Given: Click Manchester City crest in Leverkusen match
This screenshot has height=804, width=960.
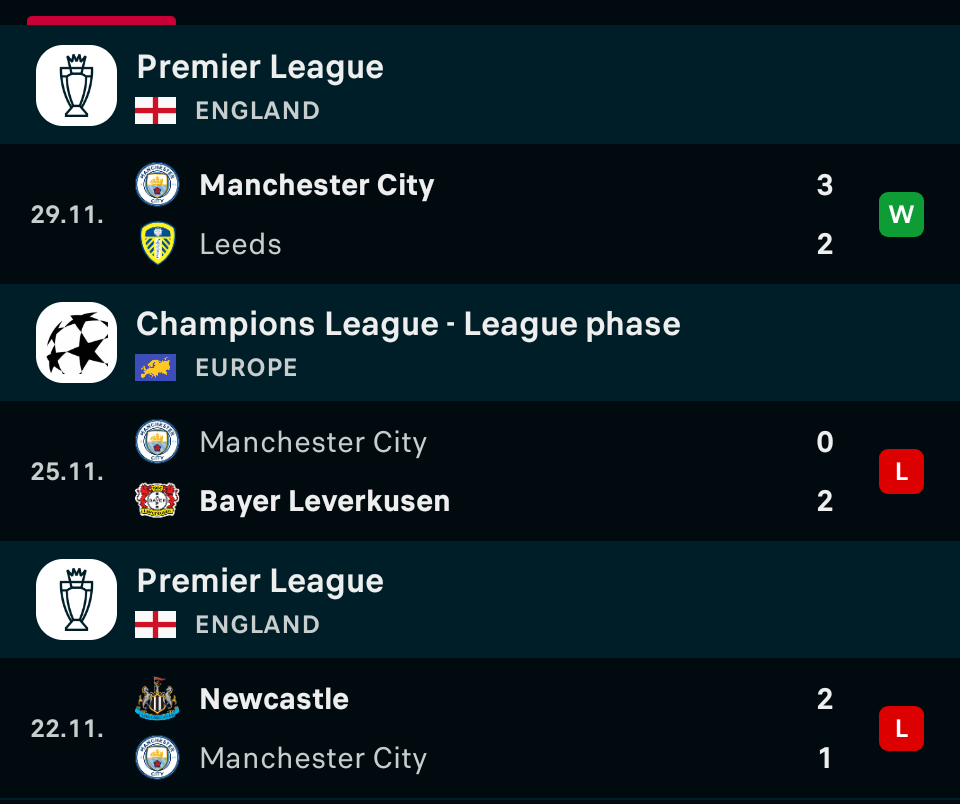Looking at the screenshot, I should (157, 442).
